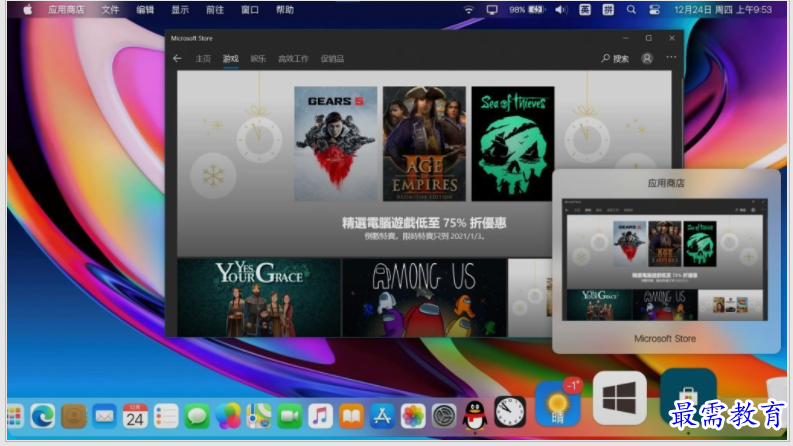Open Spotlight search in menu bar
793x446 pixels.
[631, 10]
